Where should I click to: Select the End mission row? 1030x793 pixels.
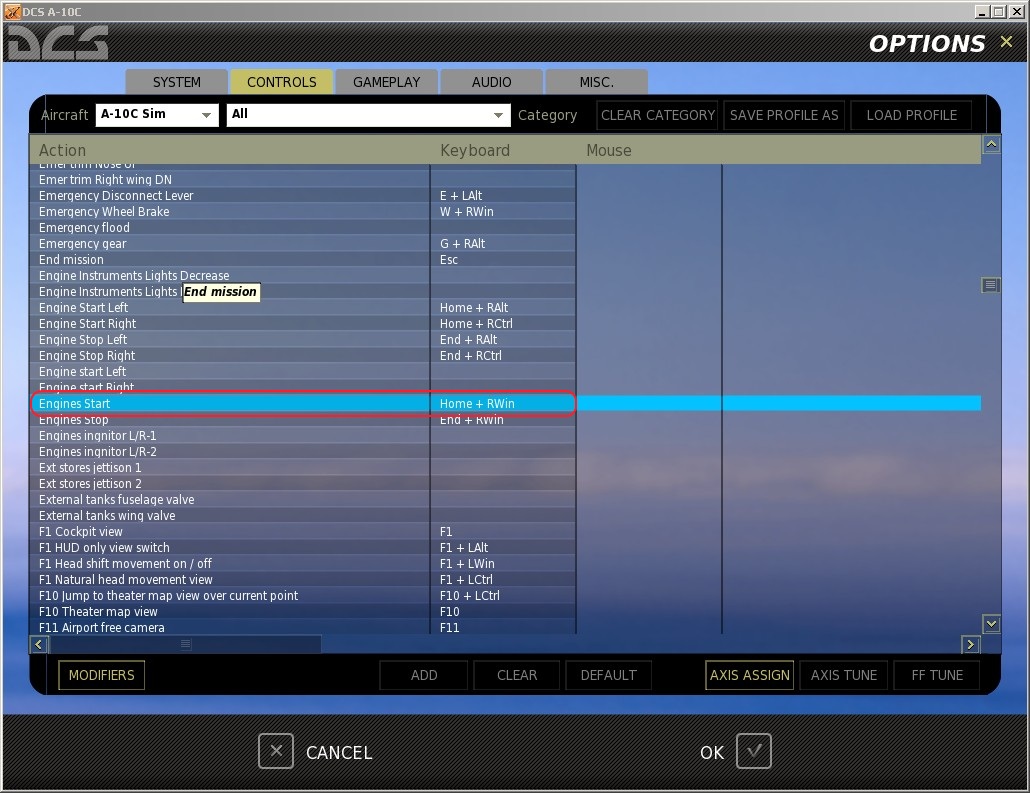[303, 260]
